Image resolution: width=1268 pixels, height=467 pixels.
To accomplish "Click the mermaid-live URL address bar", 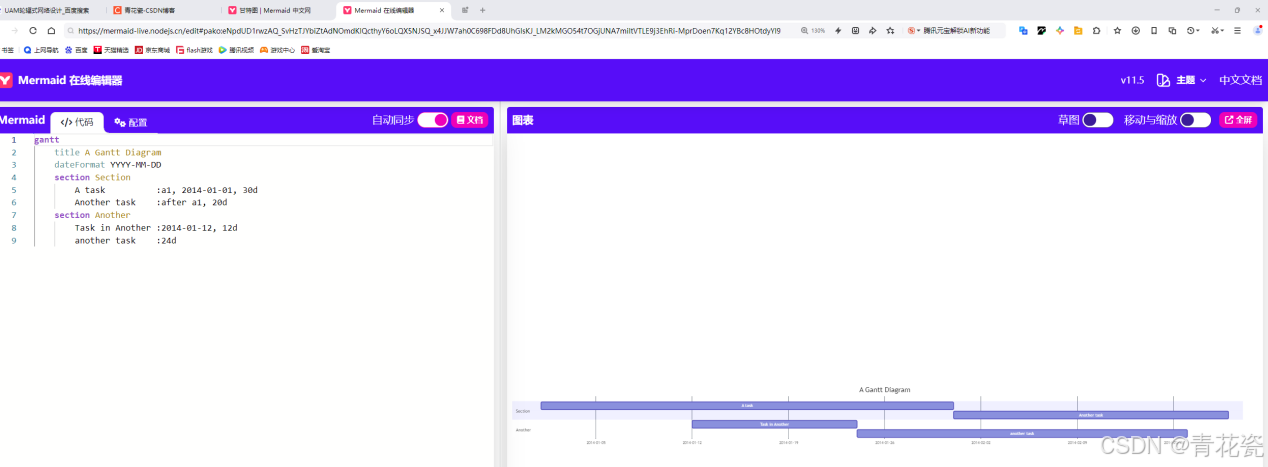I will 428,30.
